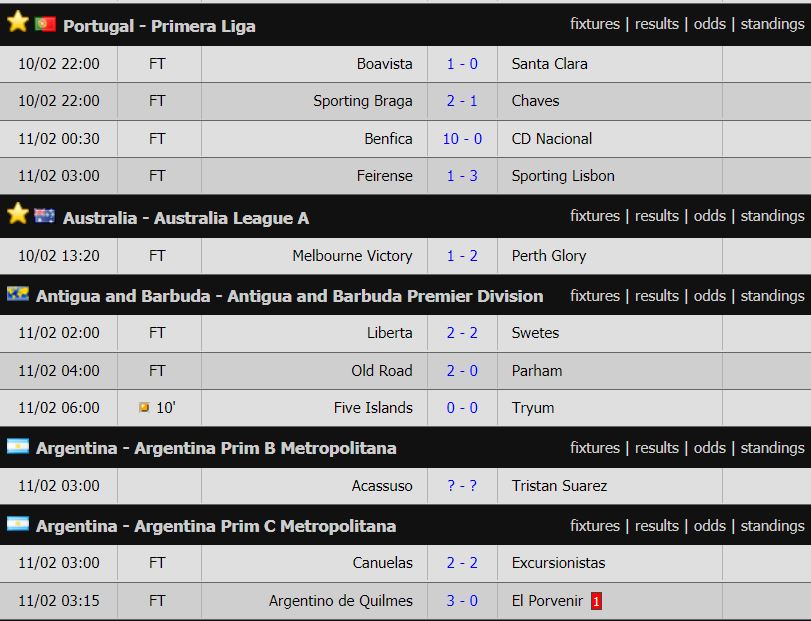Click the Feirense 1 - 3 score
The width and height of the screenshot is (811, 621).
(x=462, y=176)
